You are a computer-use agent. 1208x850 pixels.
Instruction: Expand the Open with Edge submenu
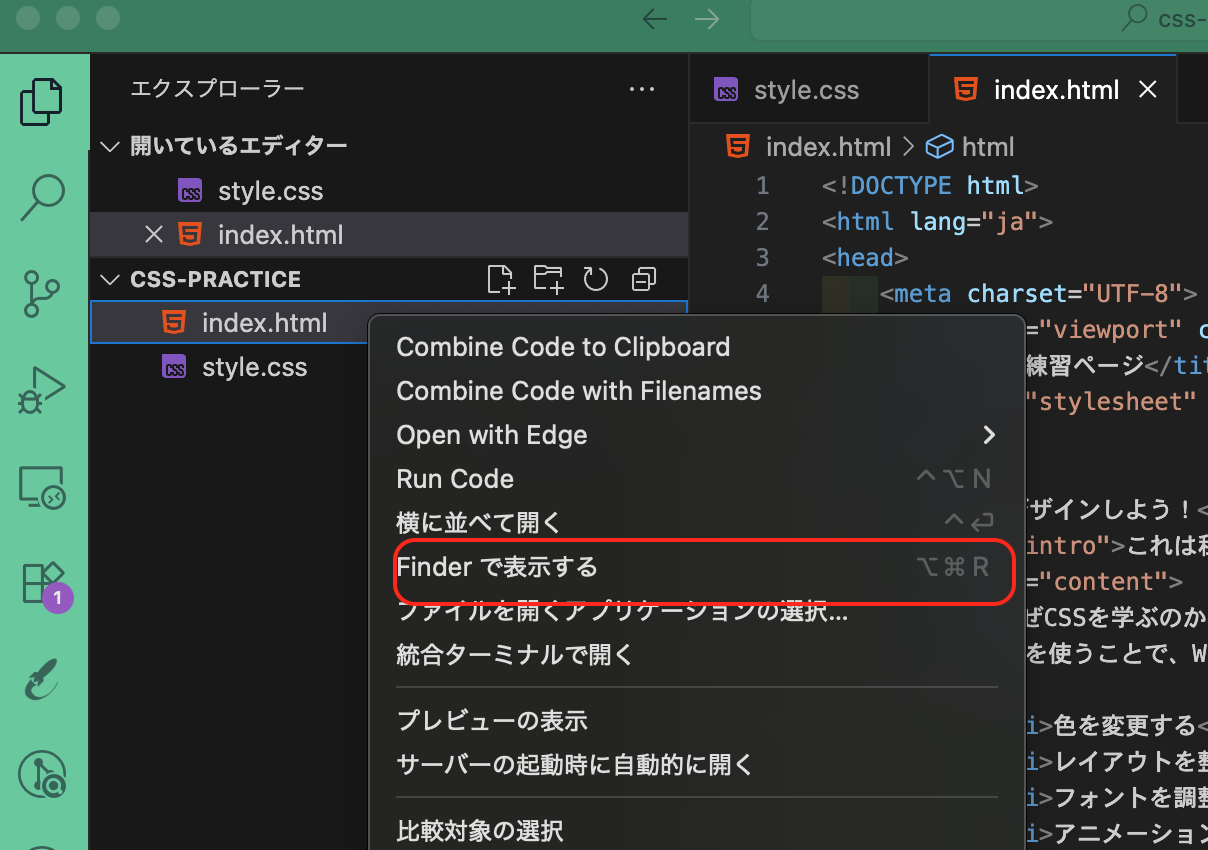(988, 435)
